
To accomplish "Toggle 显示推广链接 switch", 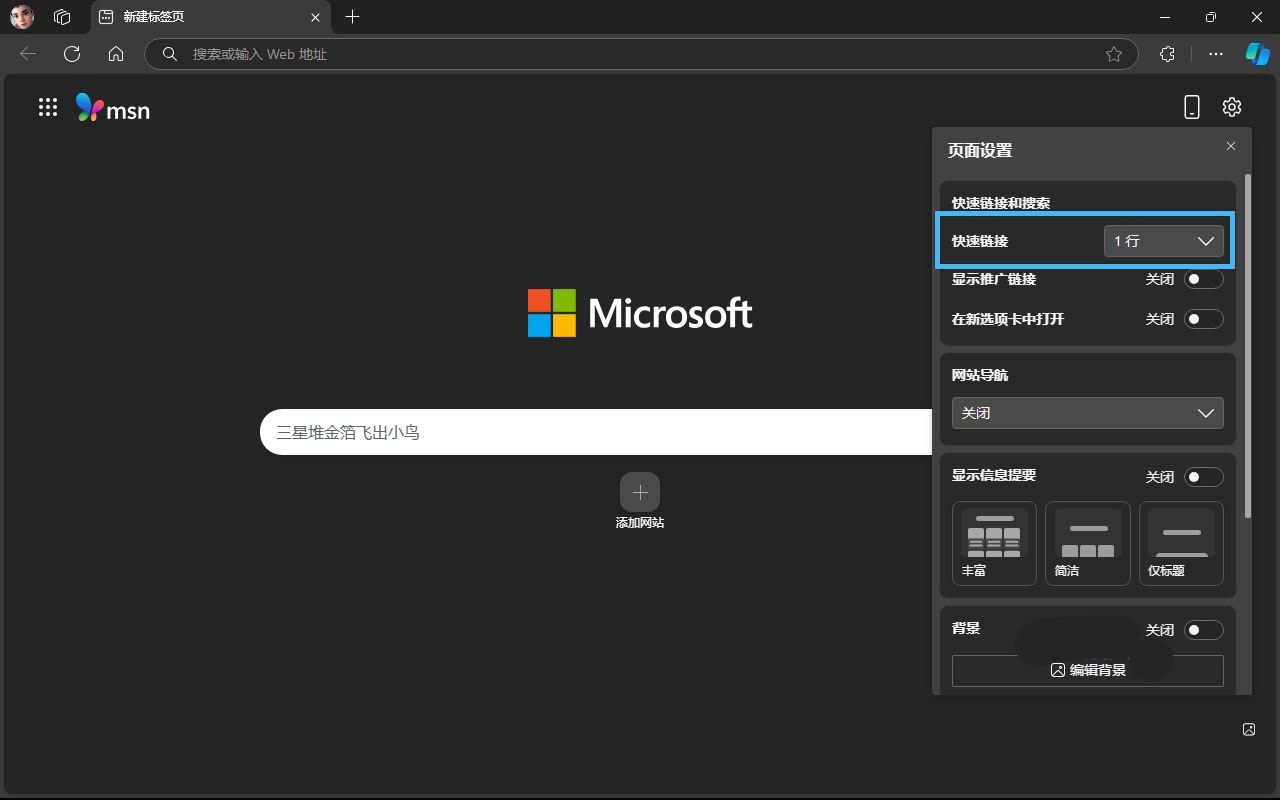I will [x=1204, y=279].
